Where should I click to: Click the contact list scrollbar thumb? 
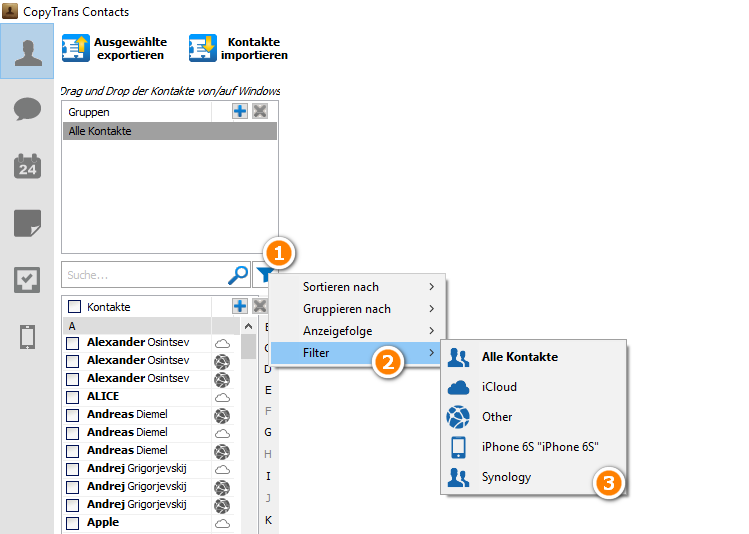pyautogui.click(x=248, y=346)
